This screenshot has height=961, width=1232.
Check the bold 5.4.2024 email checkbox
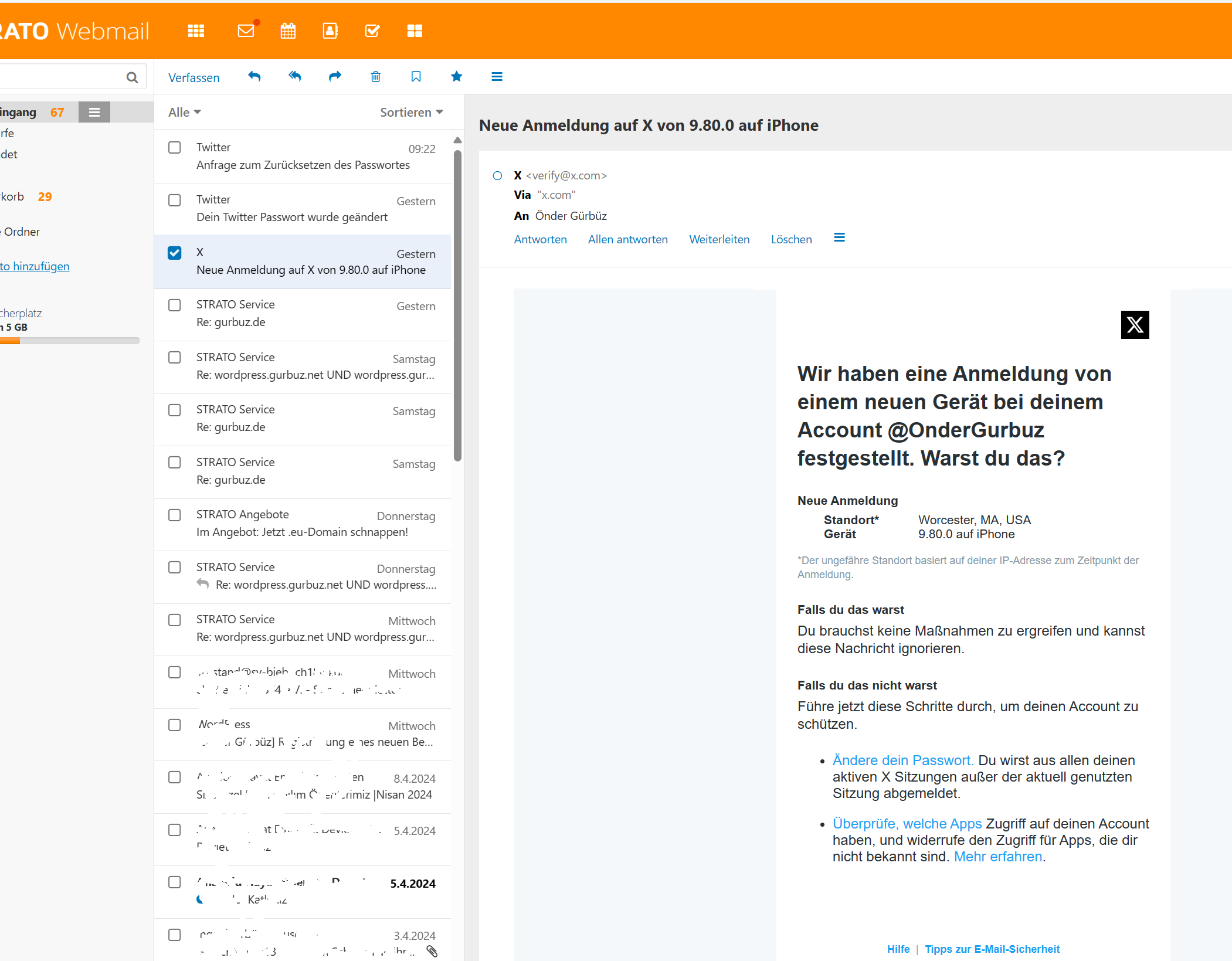tap(175, 882)
